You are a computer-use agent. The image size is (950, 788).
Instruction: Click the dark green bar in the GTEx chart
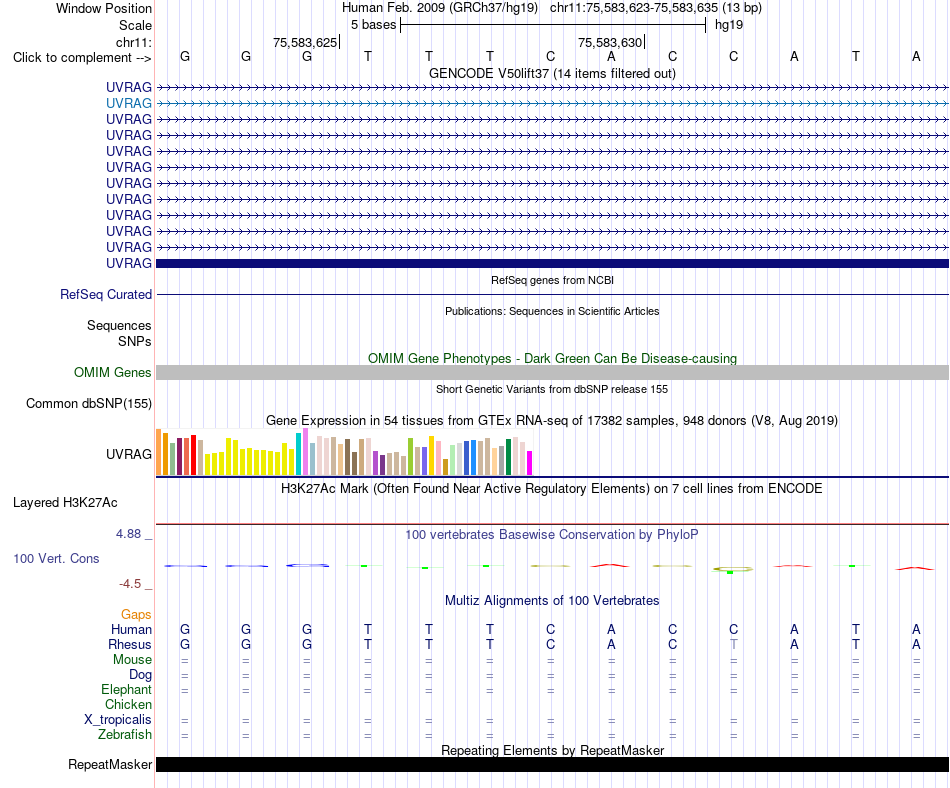pyautogui.click(x=508, y=457)
